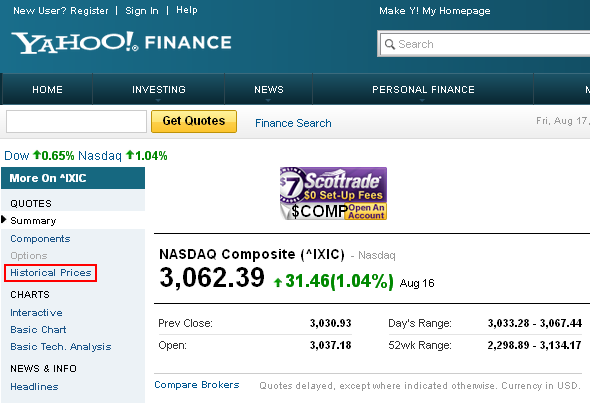Open the Finance Search link
The image size is (591, 403).
tap(293, 123)
